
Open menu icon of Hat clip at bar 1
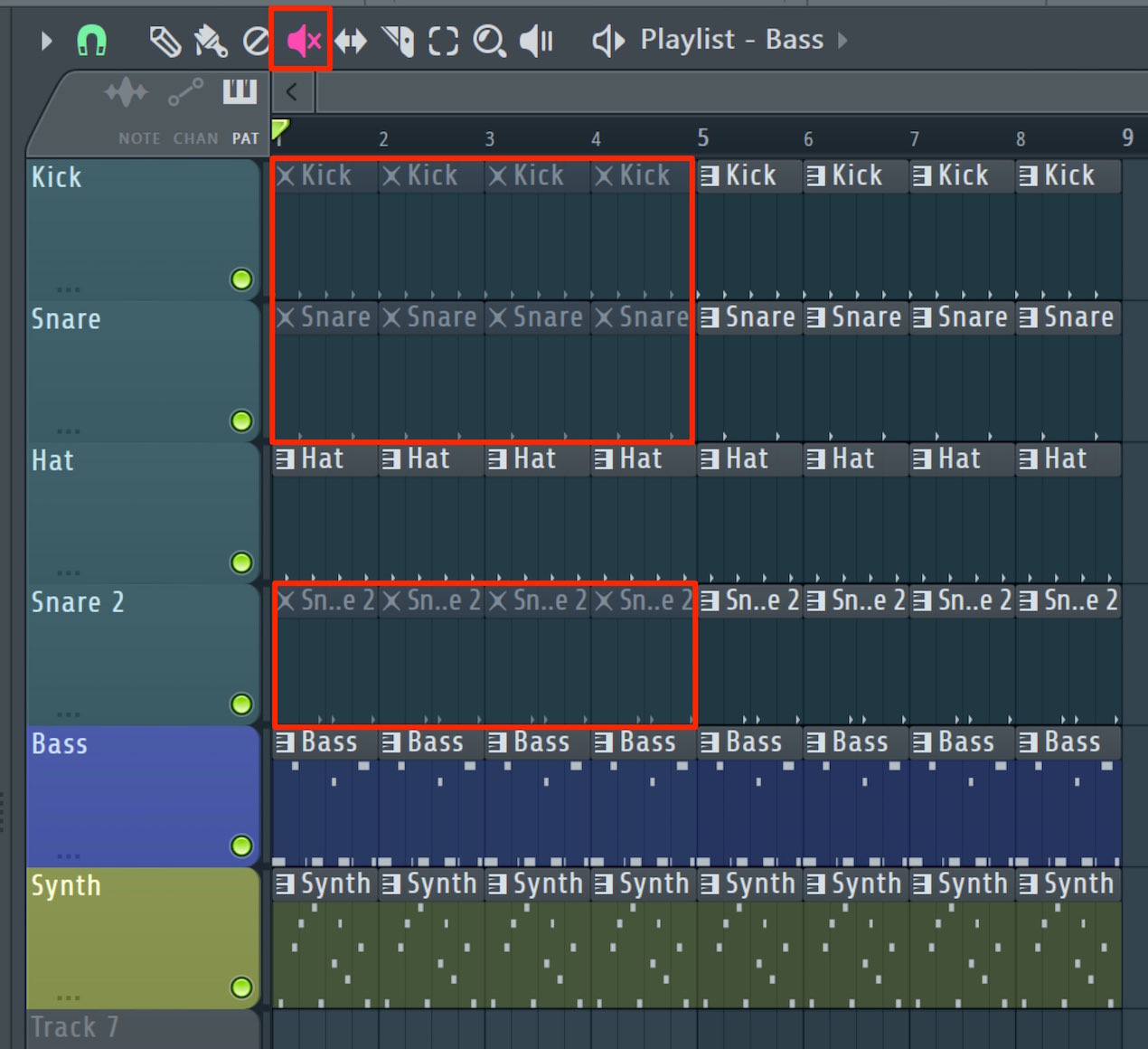[x=286, y=459]
